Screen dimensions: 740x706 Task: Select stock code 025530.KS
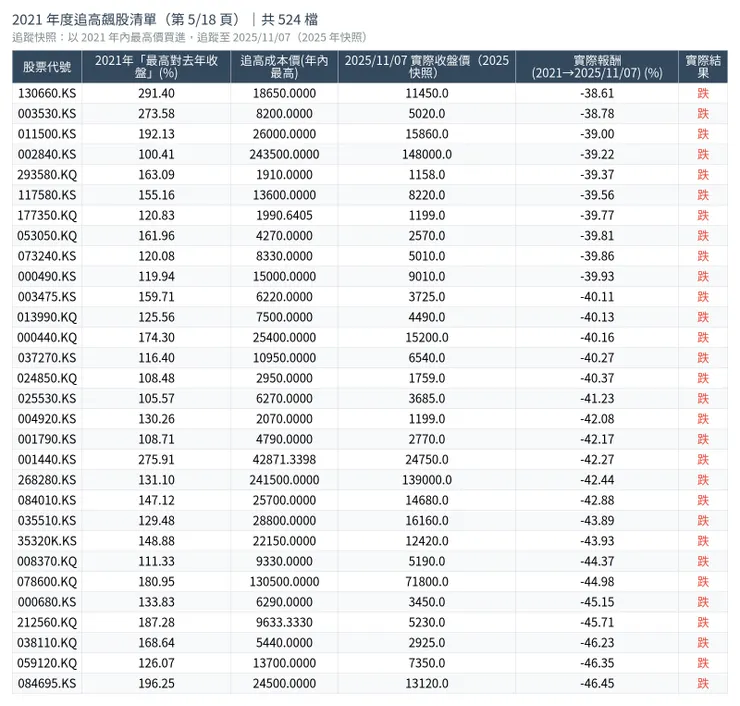(47, 398)
